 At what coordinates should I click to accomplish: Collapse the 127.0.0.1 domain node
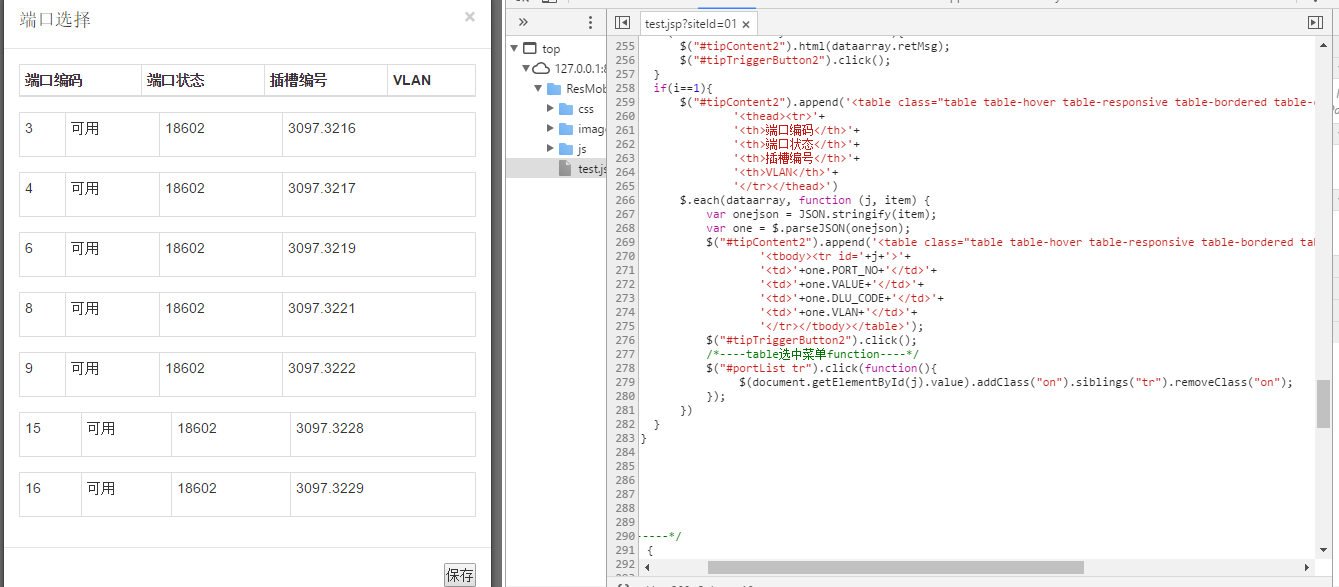coord(526,68)
